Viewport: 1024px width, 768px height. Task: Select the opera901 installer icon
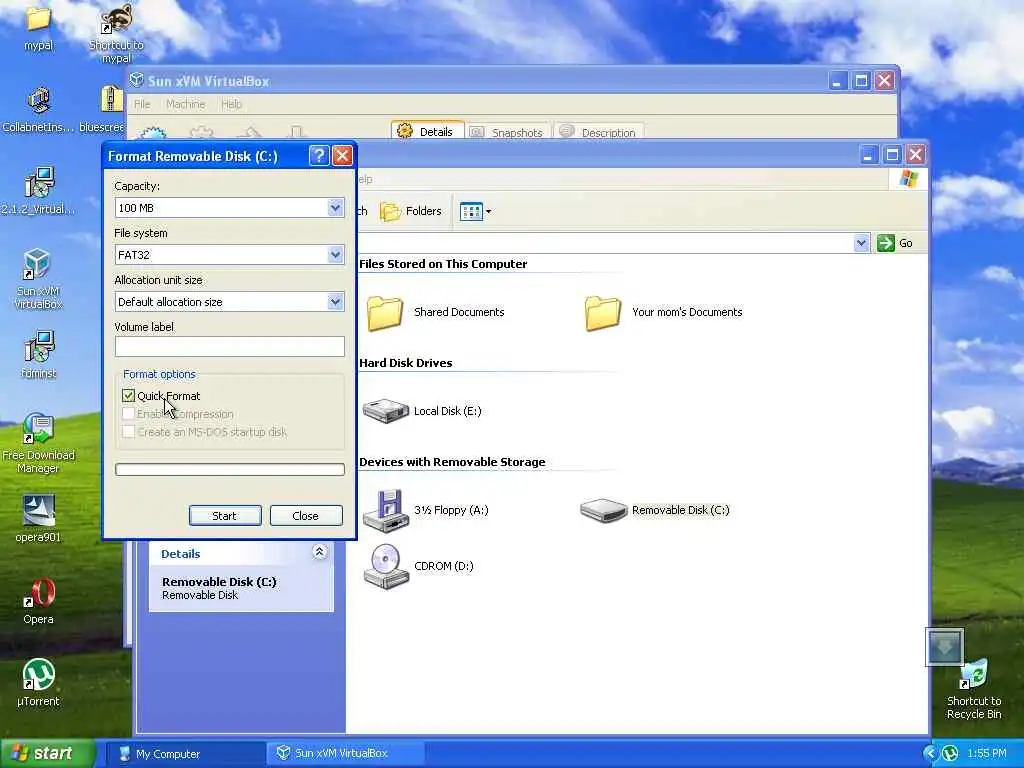coord(38,519)
